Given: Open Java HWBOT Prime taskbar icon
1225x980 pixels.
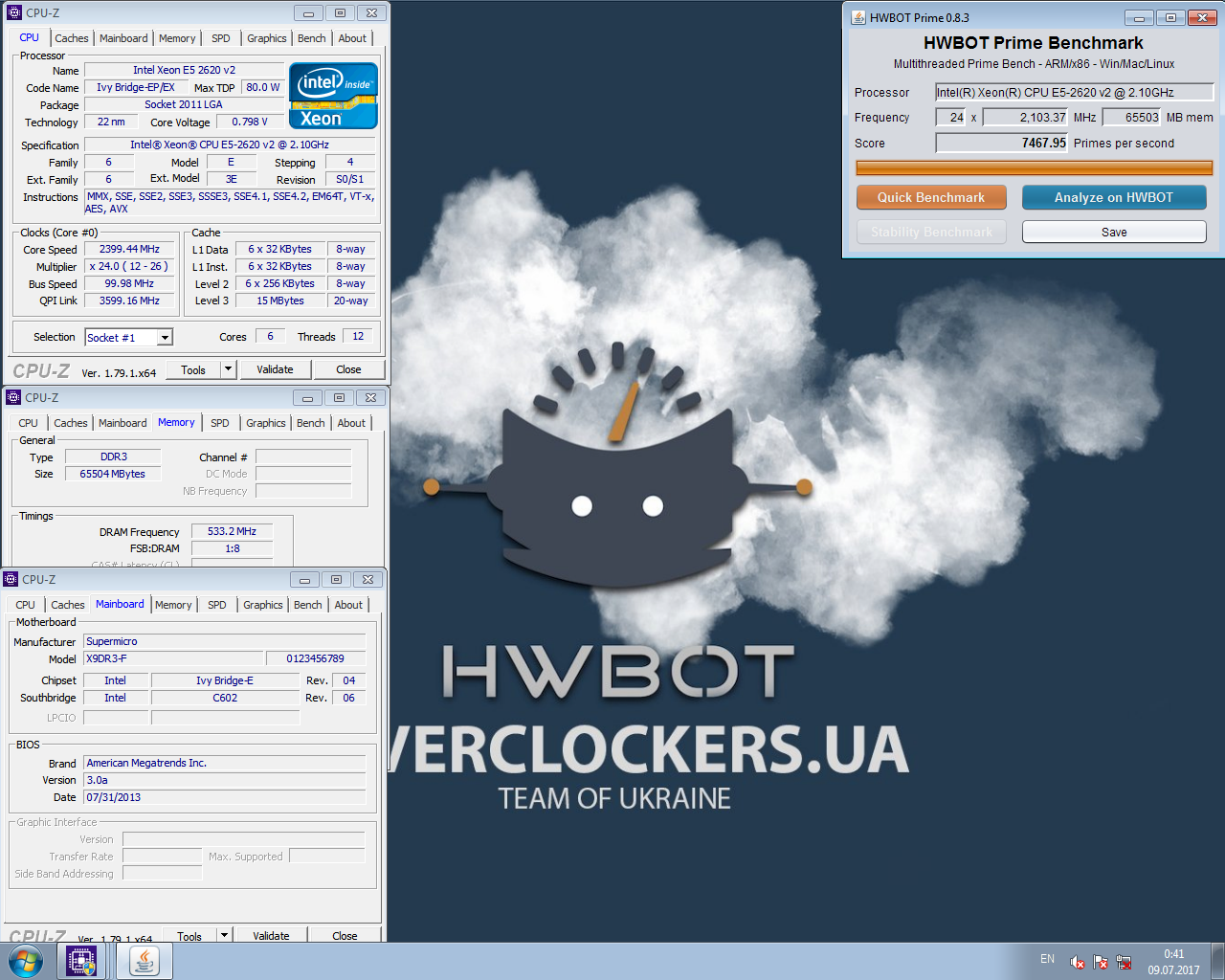Looking at the screenshot, I should 145,961.
